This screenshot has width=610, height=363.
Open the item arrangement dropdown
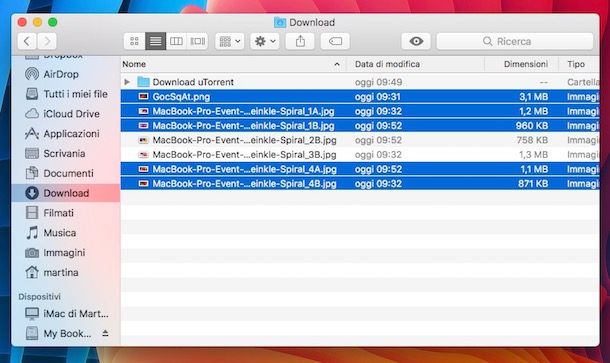[230, 41]
